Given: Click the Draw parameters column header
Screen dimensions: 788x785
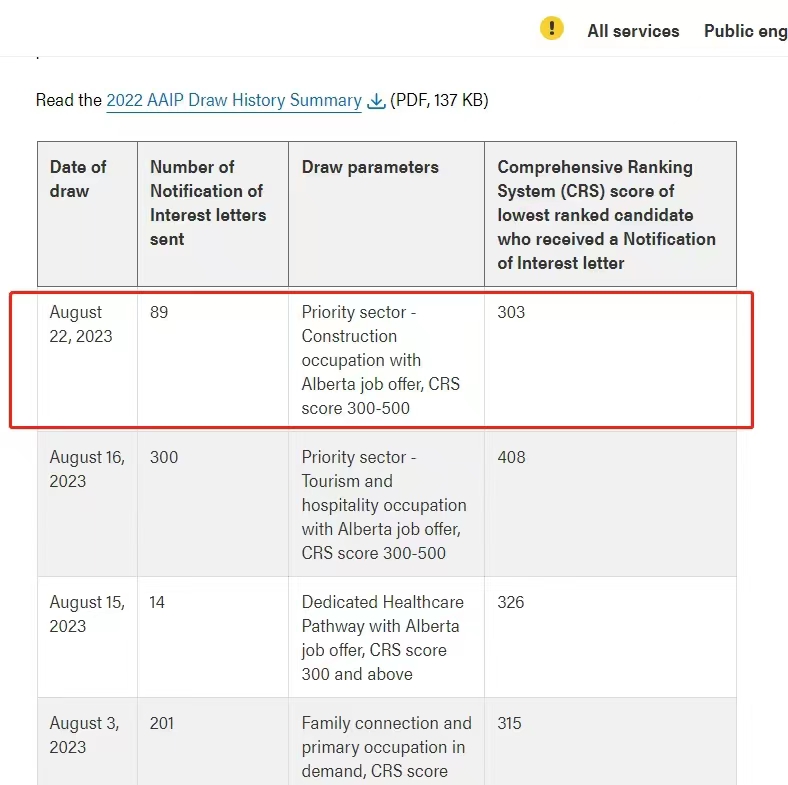Looking at the screenshot, I should pos(386,214).
